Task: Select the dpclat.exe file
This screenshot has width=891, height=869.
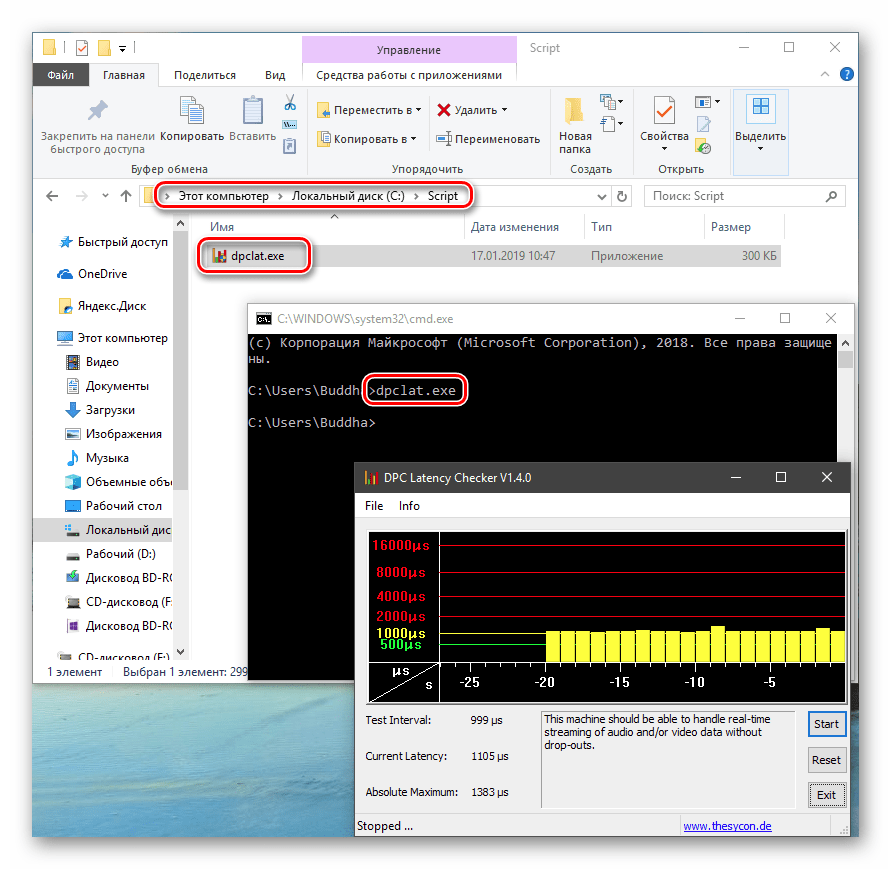Action: [x=257, y=256]
